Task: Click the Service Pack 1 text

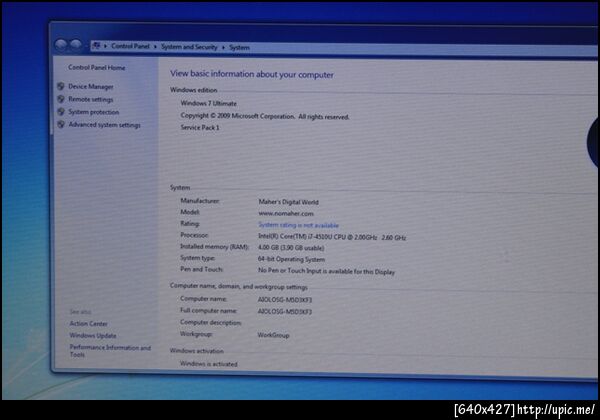Action: coord(200,127)
